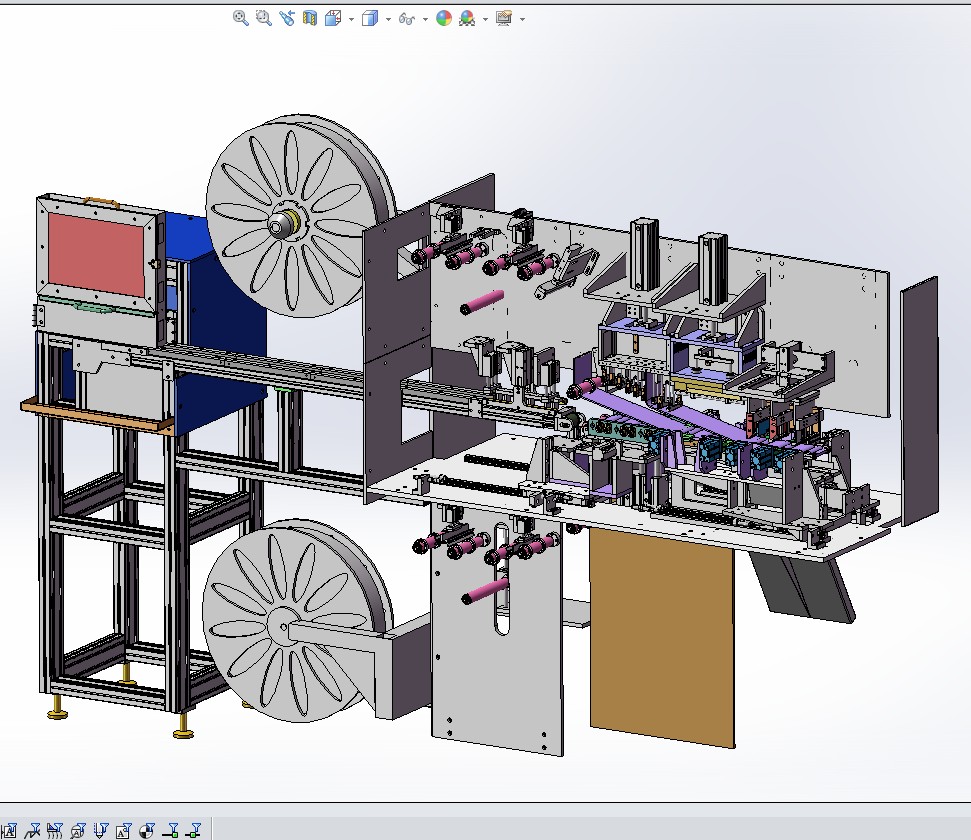Image resolution: width=971 pixels, height=840 pixels.
Task: Click the View Settings monitor icon
Action: point(503,18)
